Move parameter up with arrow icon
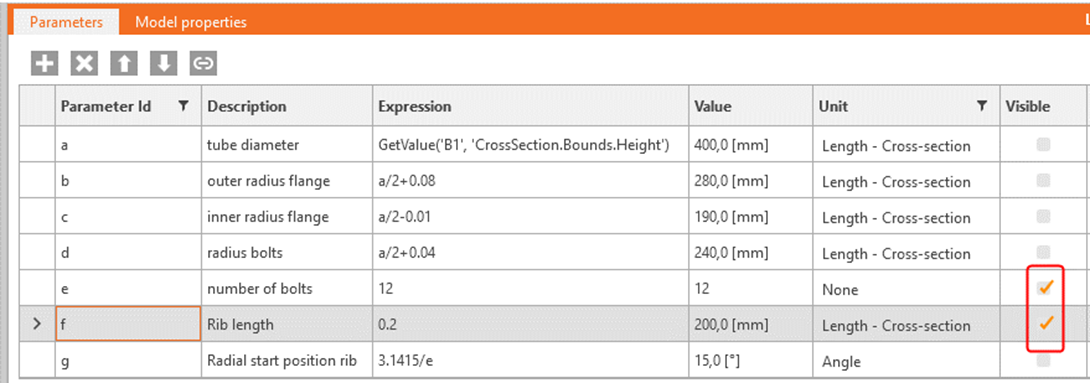The height and width of the screenshot is (383, 1090). (x=124, y=64)
